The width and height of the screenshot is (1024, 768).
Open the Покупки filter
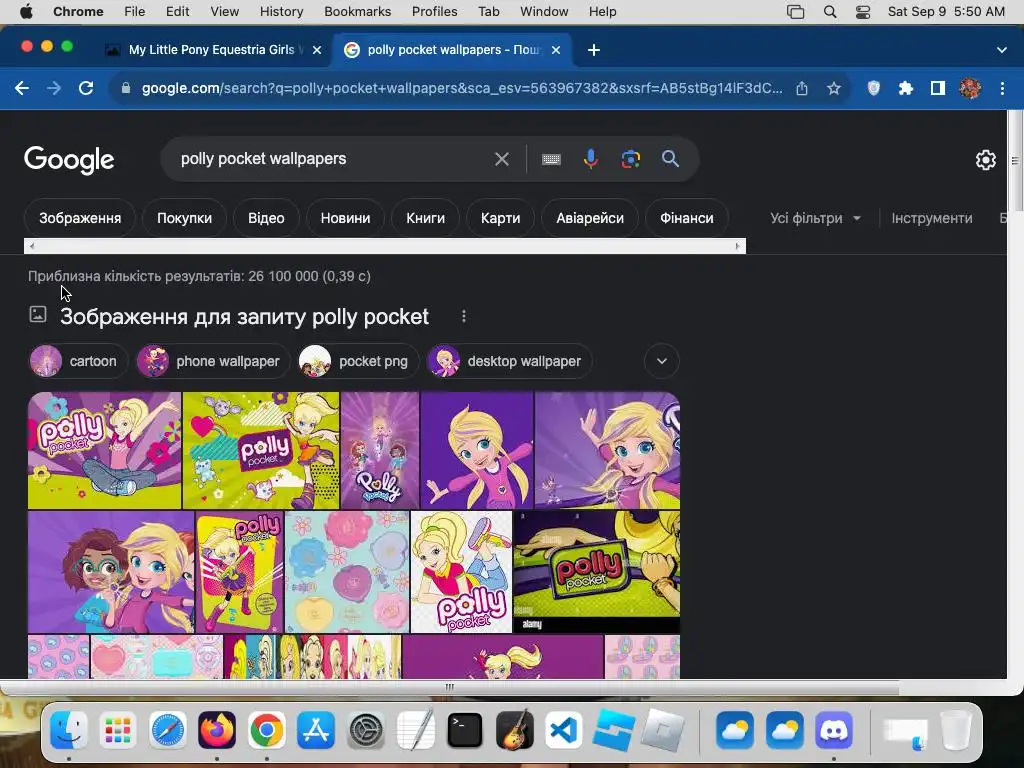click(x=184, y=218)
